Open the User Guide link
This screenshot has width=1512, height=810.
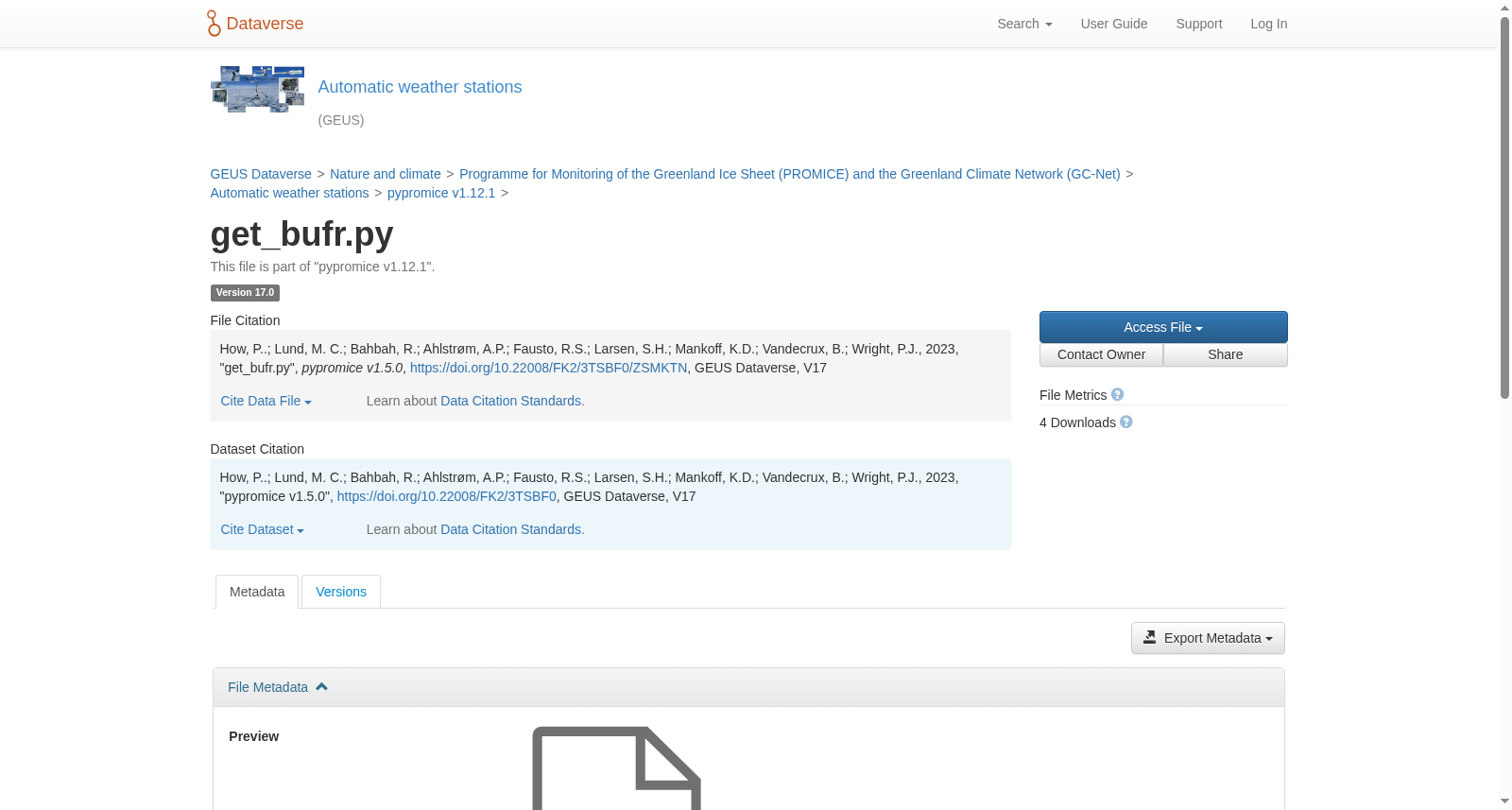(1113, 24)
